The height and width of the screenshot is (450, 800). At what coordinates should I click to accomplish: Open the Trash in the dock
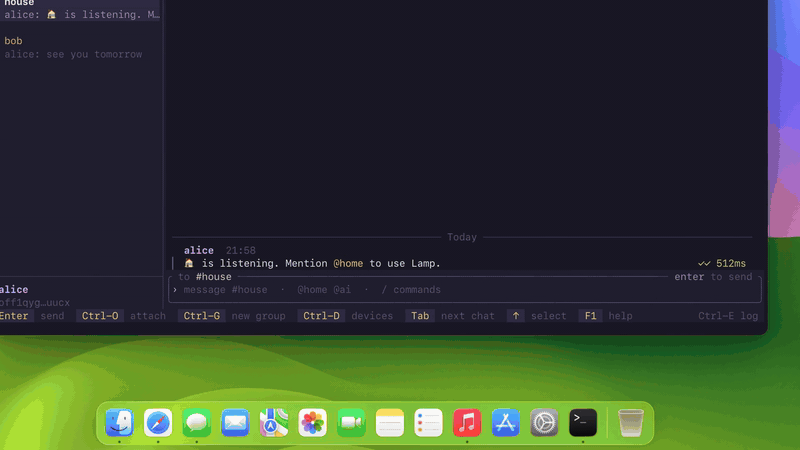coord(631,422)
